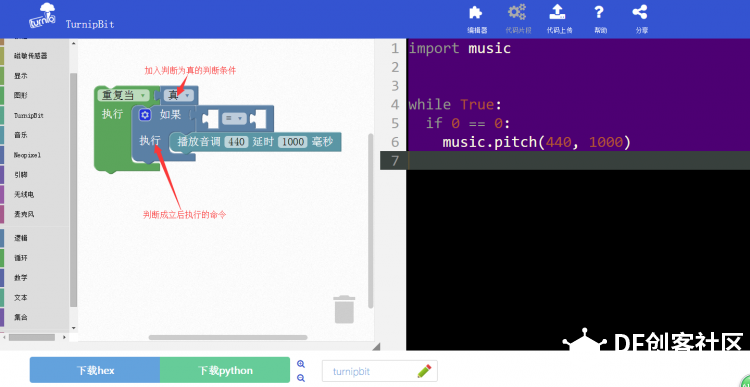Open the 帮助 question mark help

[x=599, y=13]
